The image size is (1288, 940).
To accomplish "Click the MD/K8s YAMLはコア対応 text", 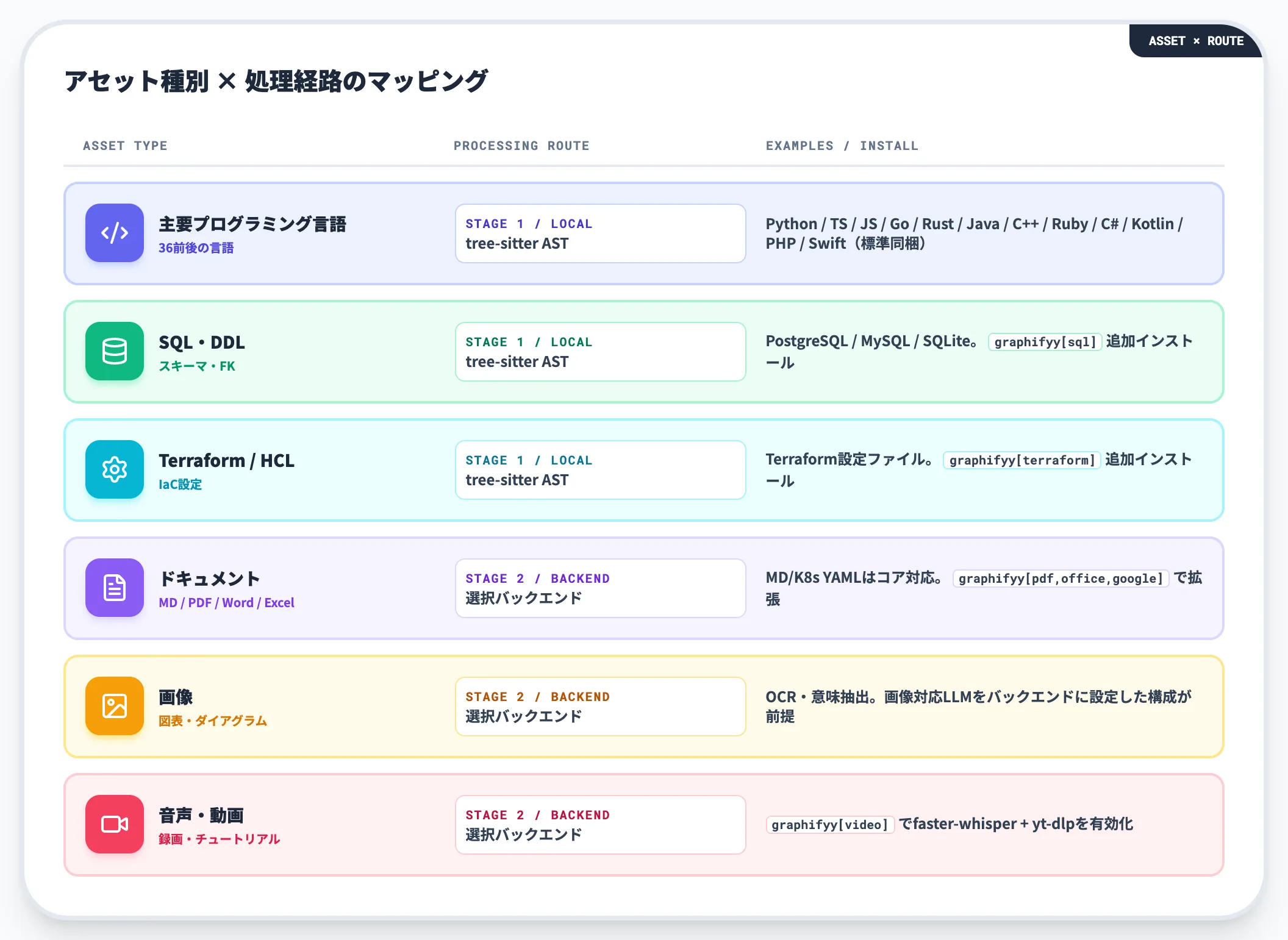I will (x=854, y=578).
